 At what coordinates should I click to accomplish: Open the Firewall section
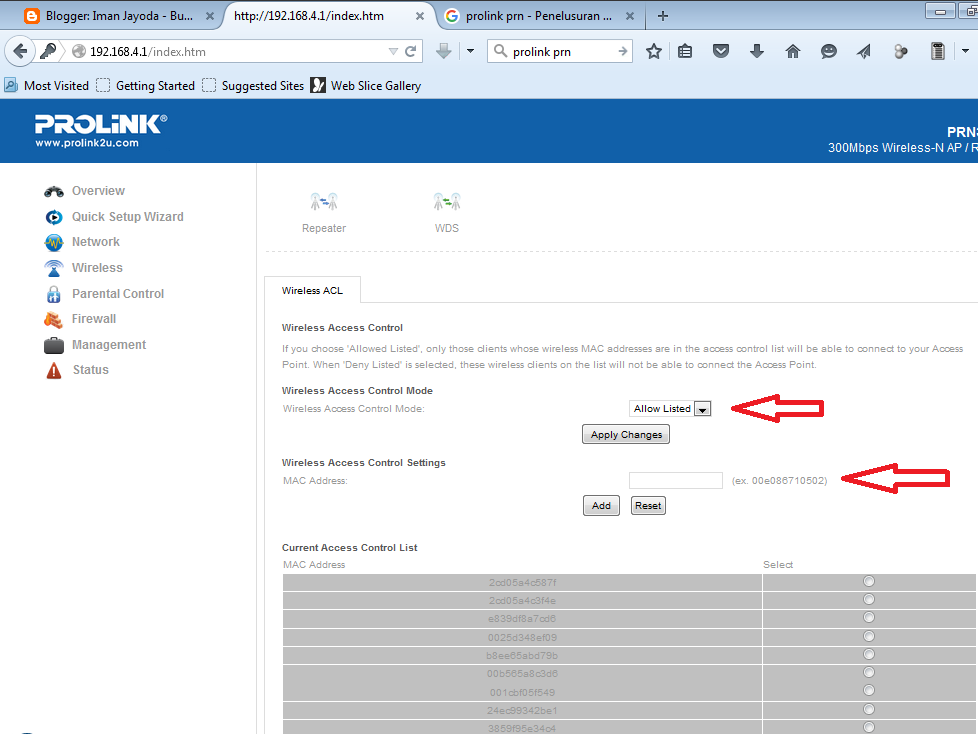(x=94, y=319)
